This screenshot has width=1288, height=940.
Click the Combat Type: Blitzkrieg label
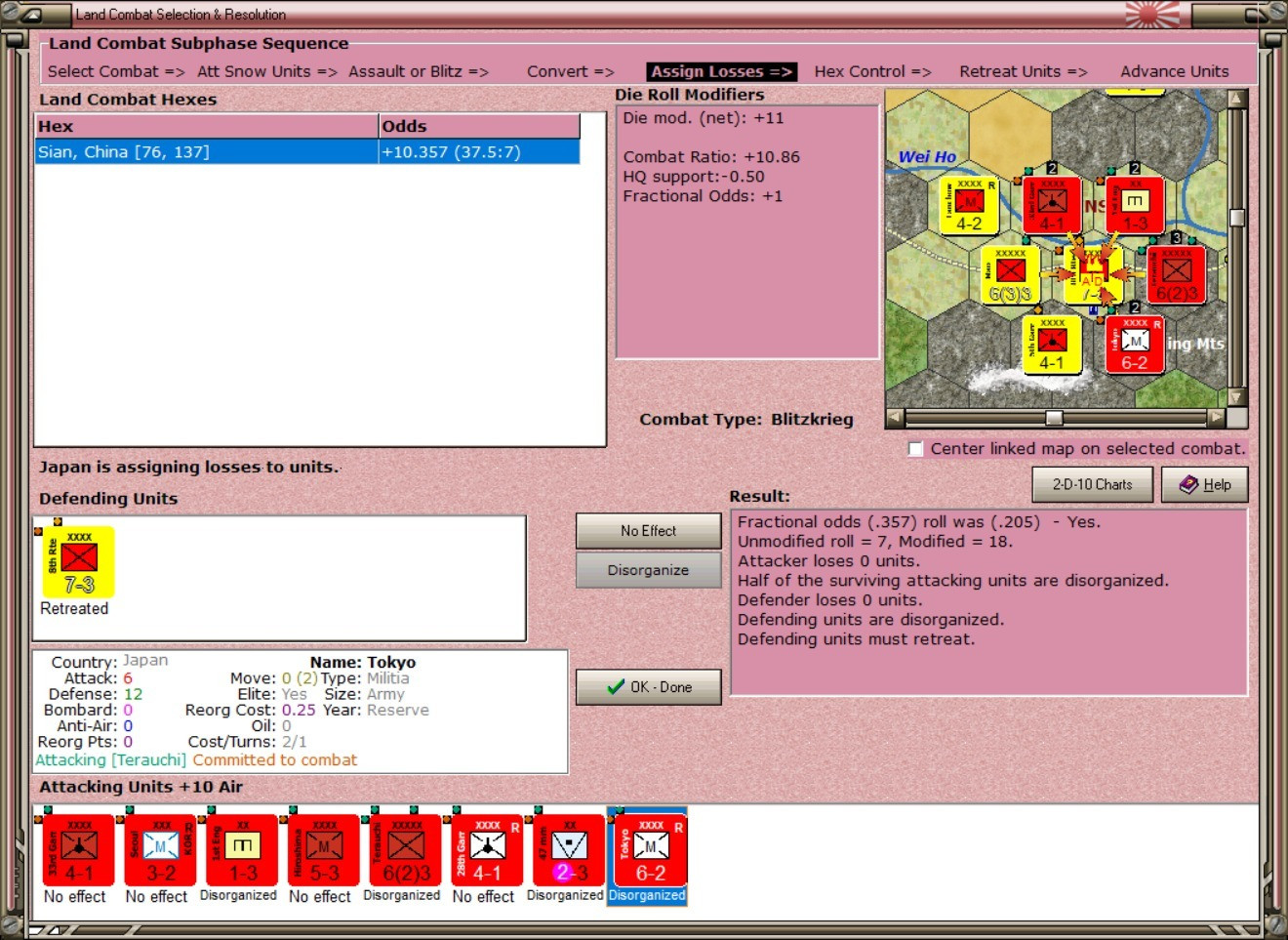pos(746,420)
